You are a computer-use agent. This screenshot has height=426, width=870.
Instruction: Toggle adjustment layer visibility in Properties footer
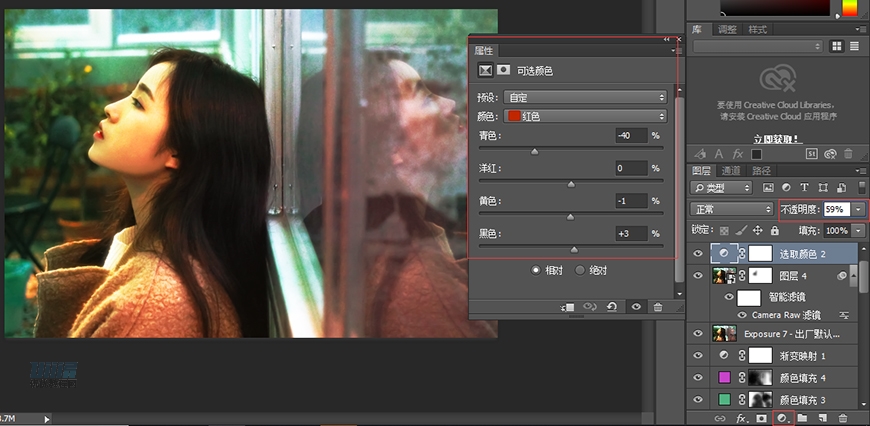click(636, 307)
